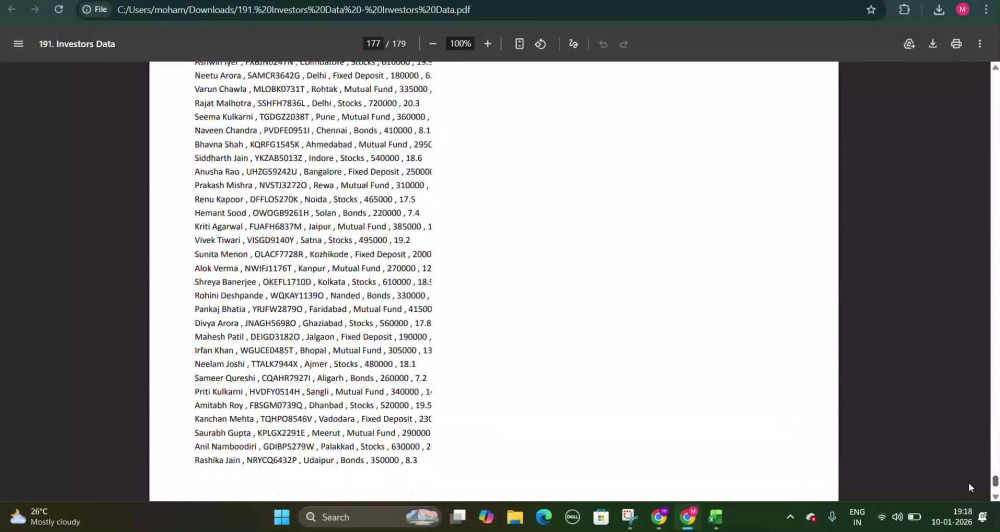Open the Chrome profile avatar

coord(962,10)
